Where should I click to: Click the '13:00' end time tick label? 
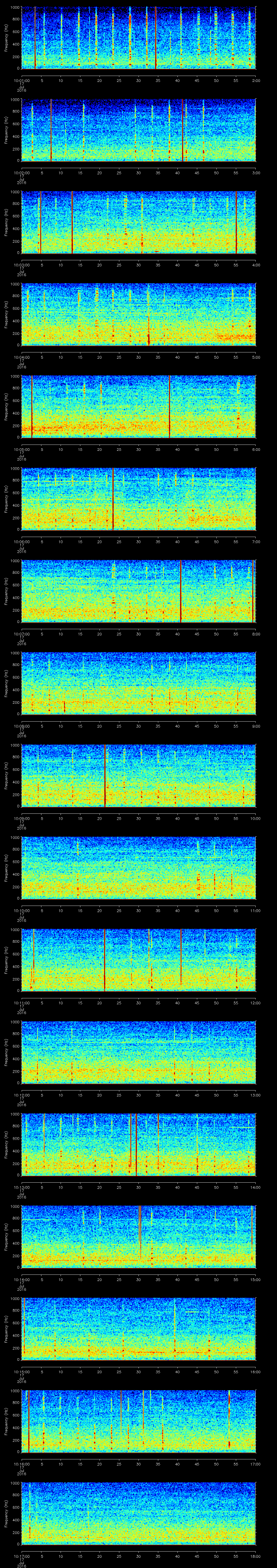click(x=256, y=1095)
